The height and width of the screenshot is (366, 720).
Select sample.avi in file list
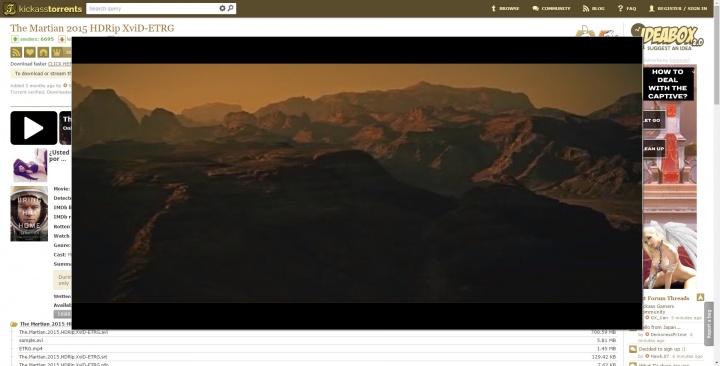tap(31, 340)
